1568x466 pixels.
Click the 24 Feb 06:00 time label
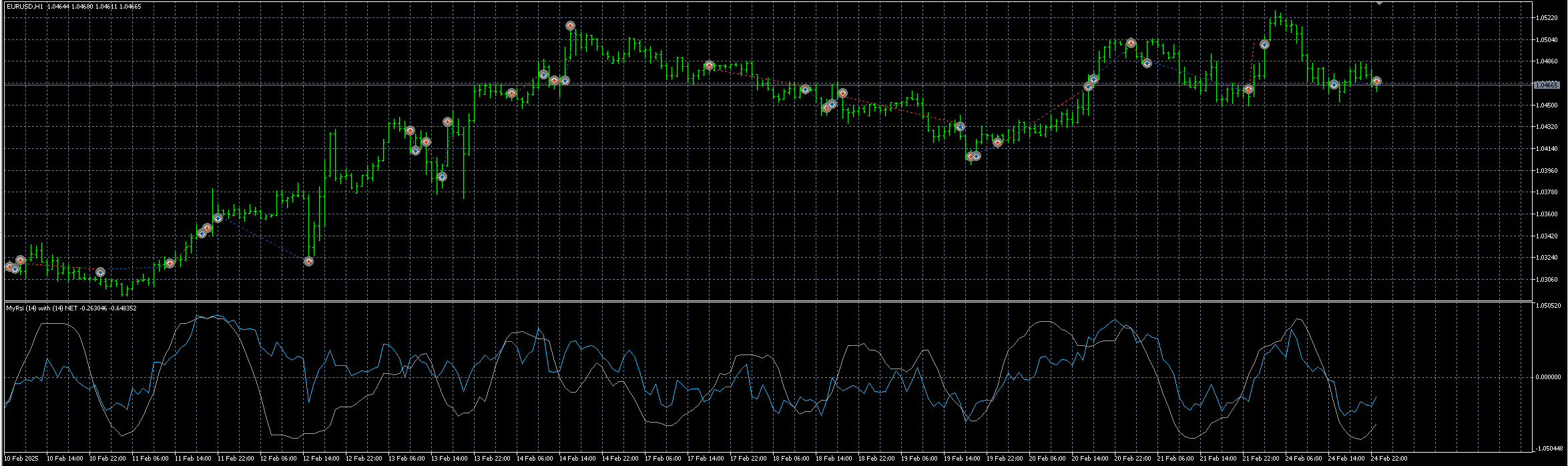tap(1304, 459)
